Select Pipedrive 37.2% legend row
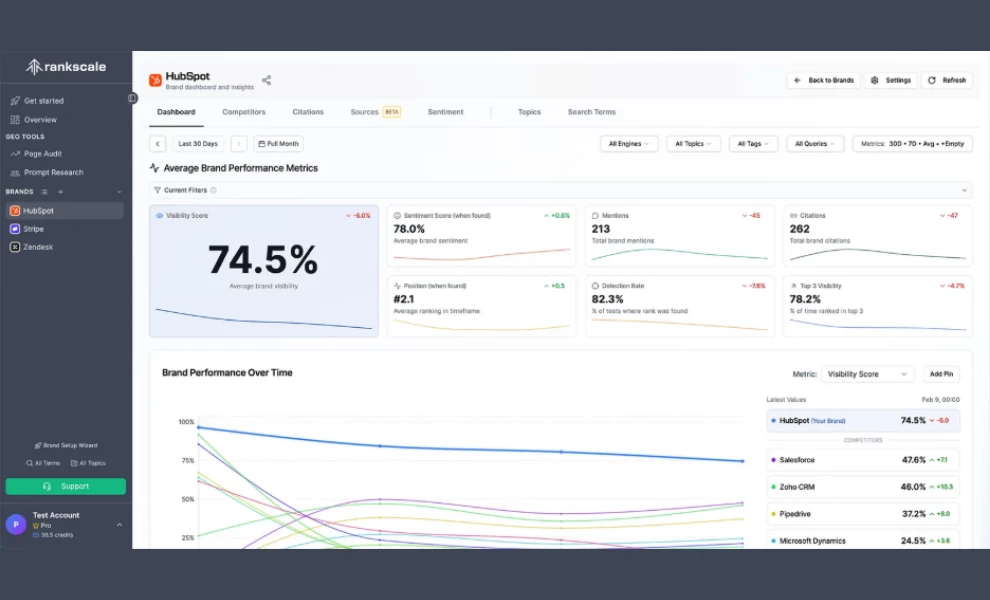The width and height of the screenshot is (990, 600). 863,514
